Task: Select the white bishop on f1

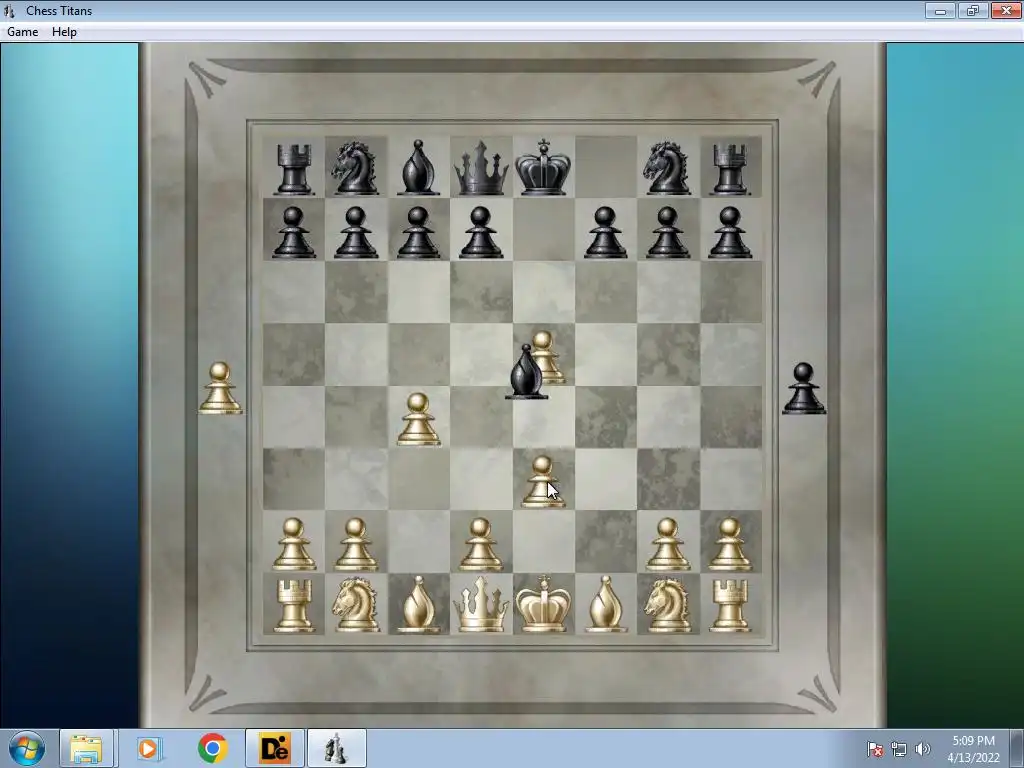Action: coord(605,605)
